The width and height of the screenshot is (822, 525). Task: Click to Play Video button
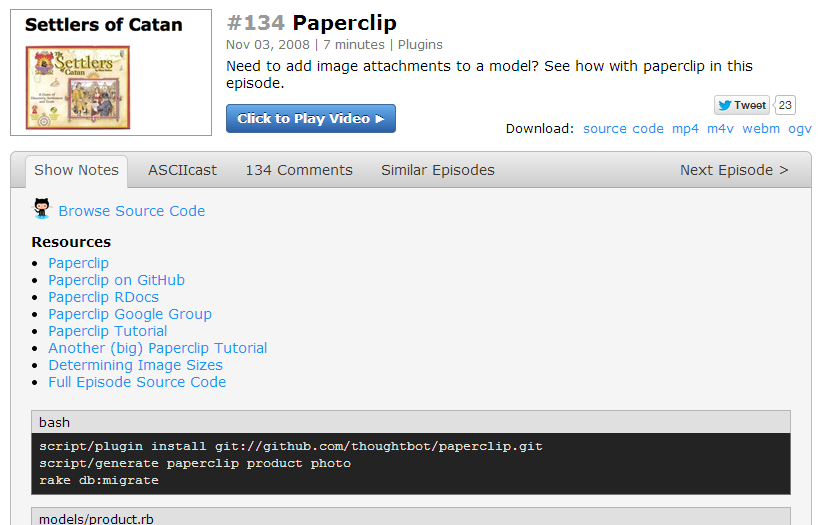pyautogui.click(x=311, y=119)
